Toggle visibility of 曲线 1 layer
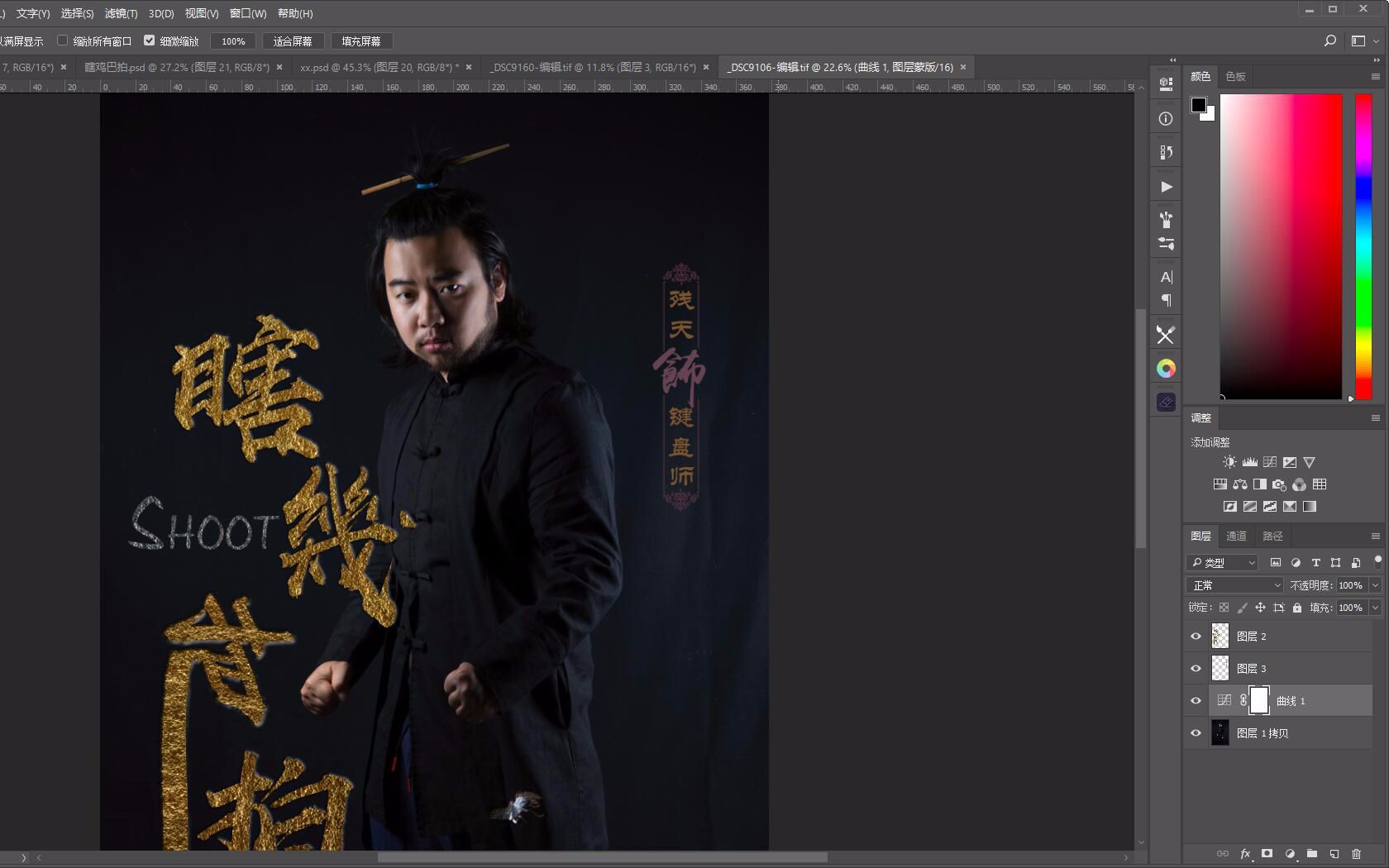The image size is (1389, 868). 1196,700
